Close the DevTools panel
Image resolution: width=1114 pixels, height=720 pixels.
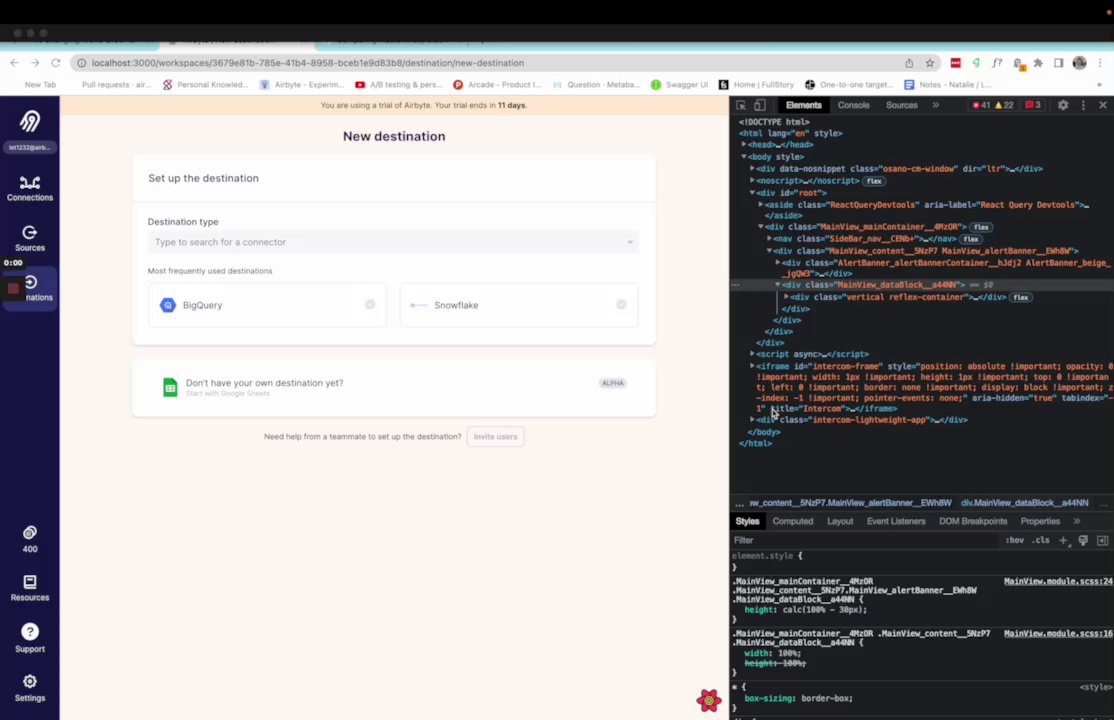click(1103, 105)
